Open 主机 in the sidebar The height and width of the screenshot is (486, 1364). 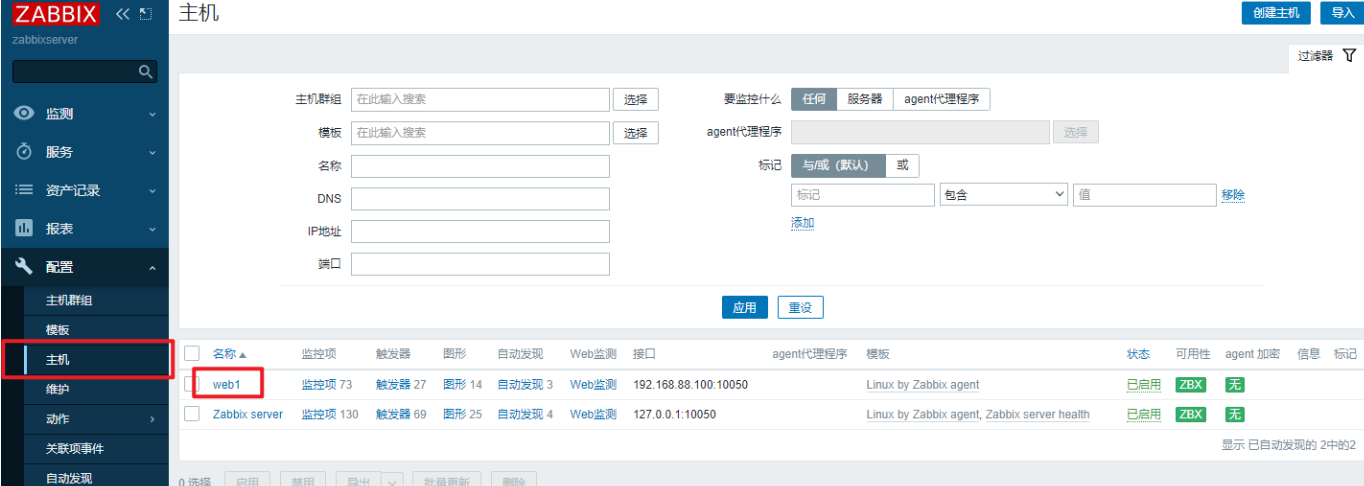(x=58, y=360)
